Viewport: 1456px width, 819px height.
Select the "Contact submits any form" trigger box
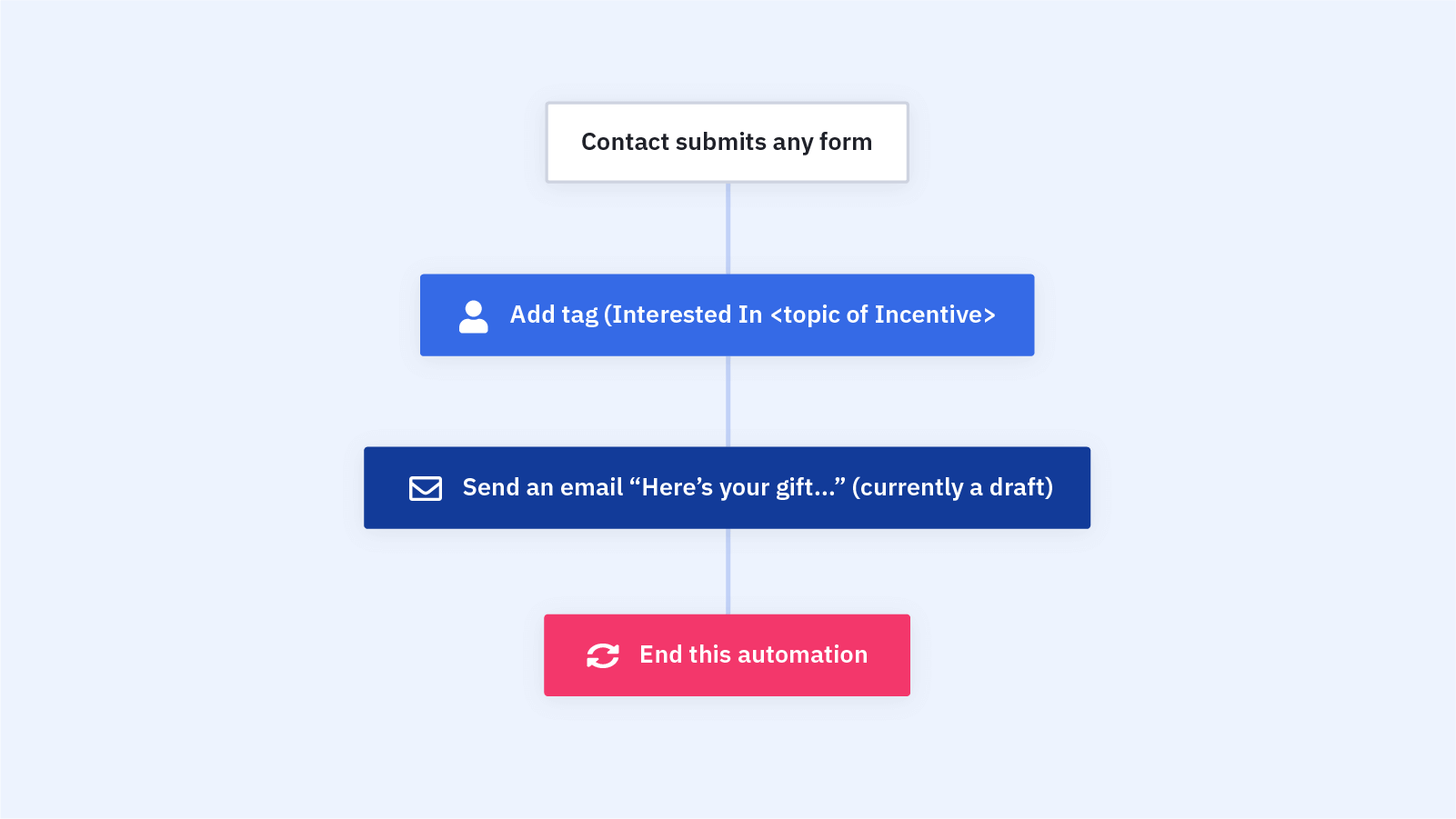(727, 143)
